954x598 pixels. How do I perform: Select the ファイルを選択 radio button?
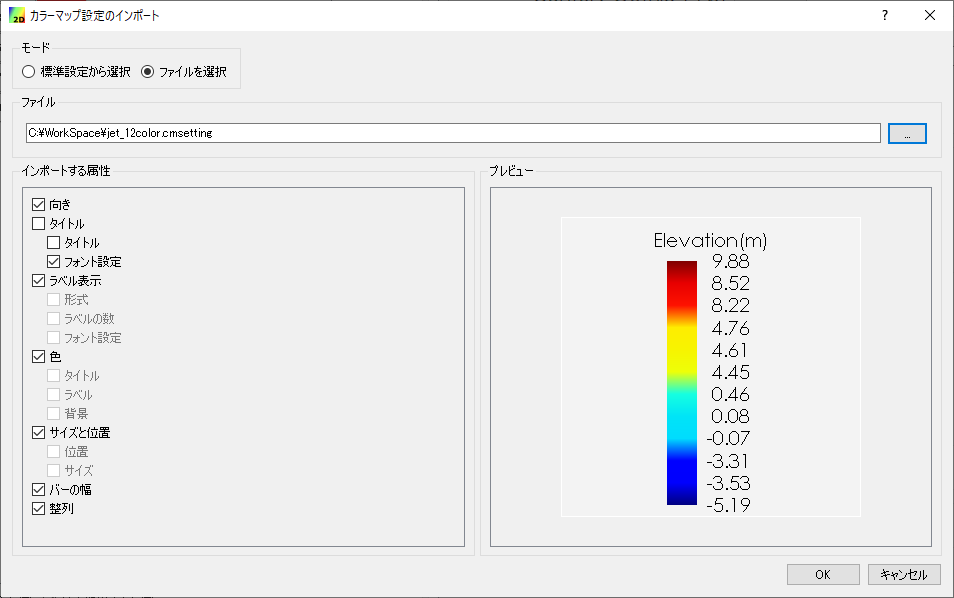pyautogui.click(x=147, y=72)
